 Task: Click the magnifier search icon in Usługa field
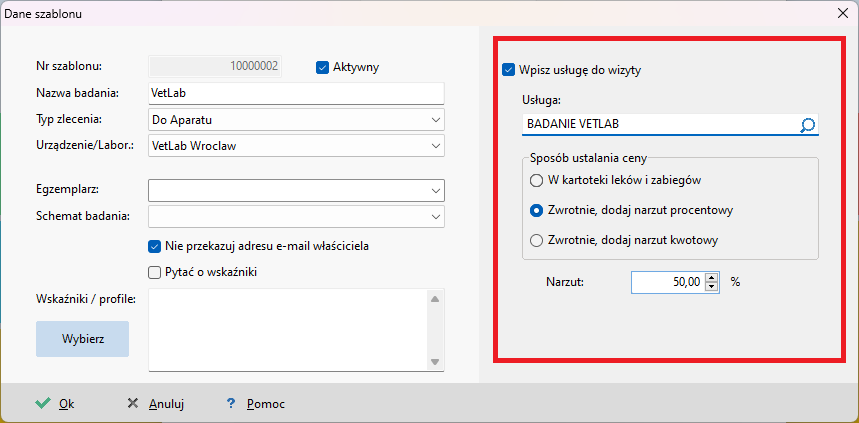click(807, 125)
